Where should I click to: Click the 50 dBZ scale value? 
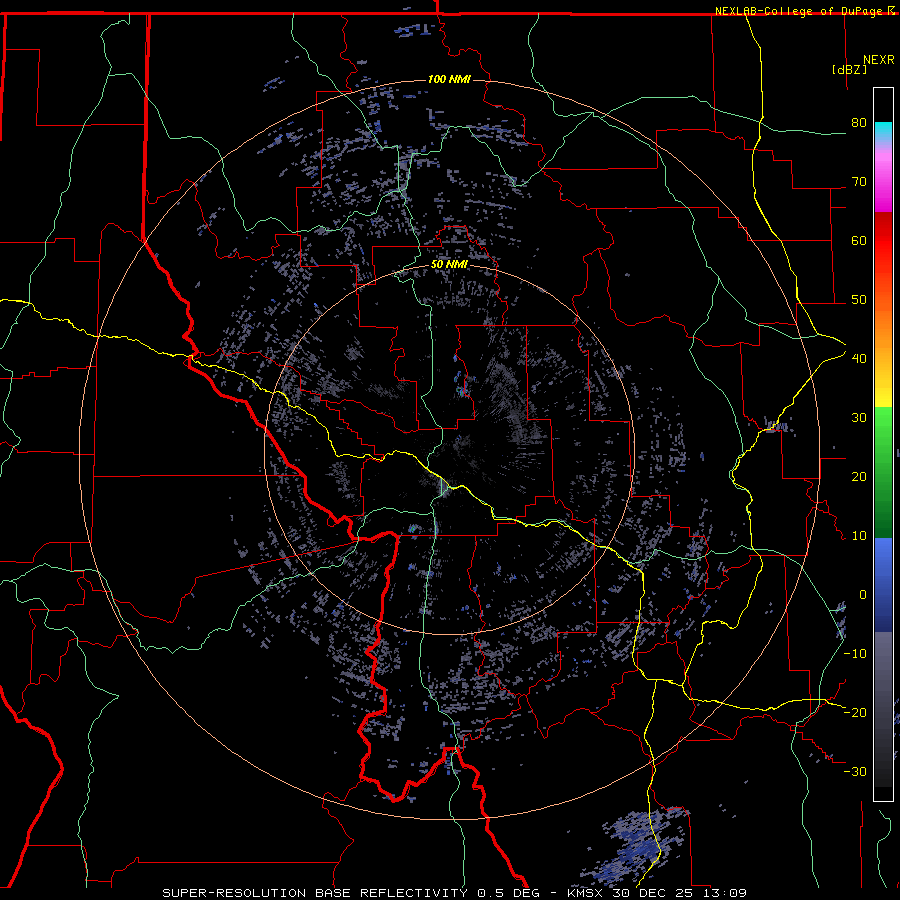(x=859, y=300)
